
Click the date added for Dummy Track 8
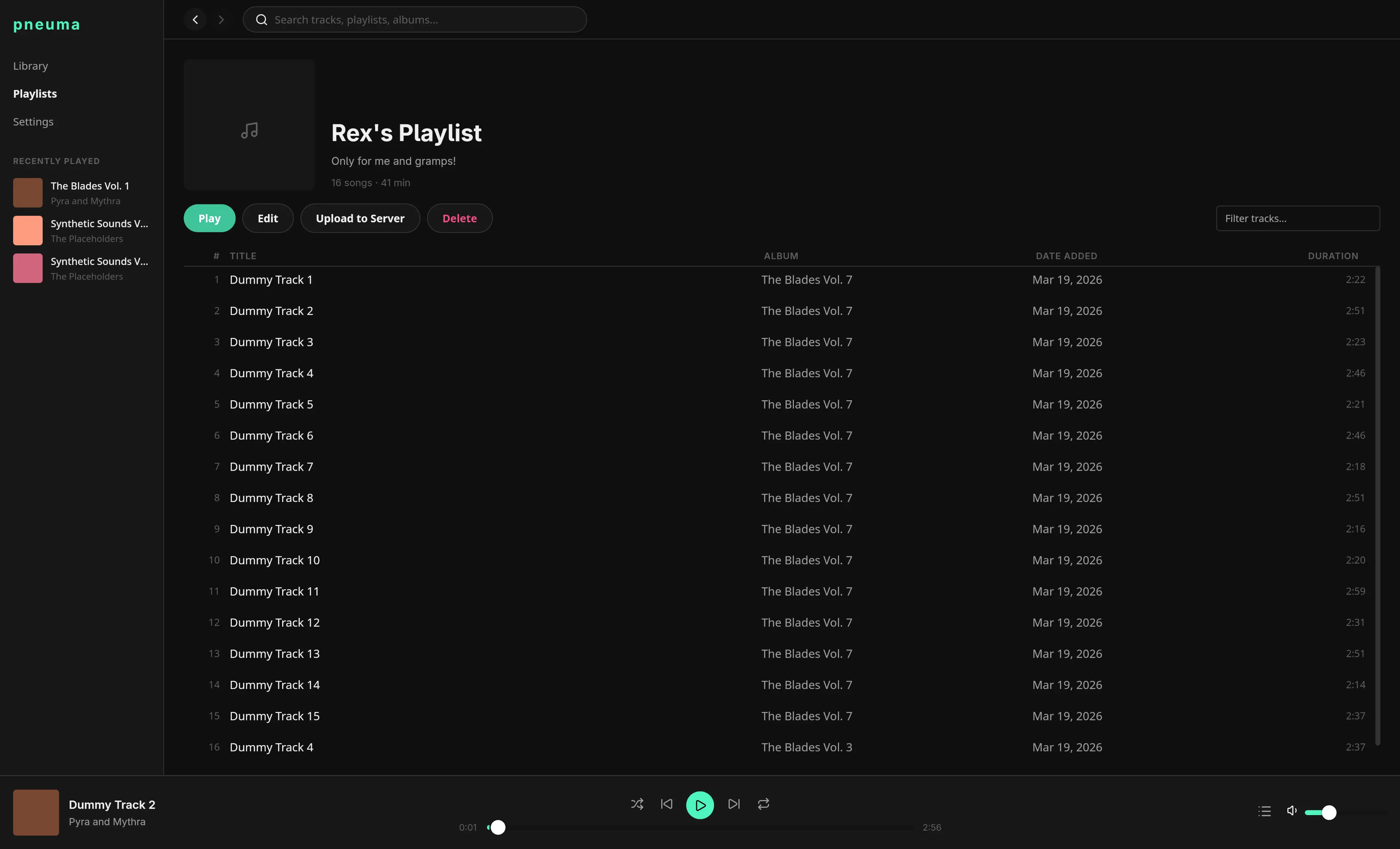tap(1067, 498)
